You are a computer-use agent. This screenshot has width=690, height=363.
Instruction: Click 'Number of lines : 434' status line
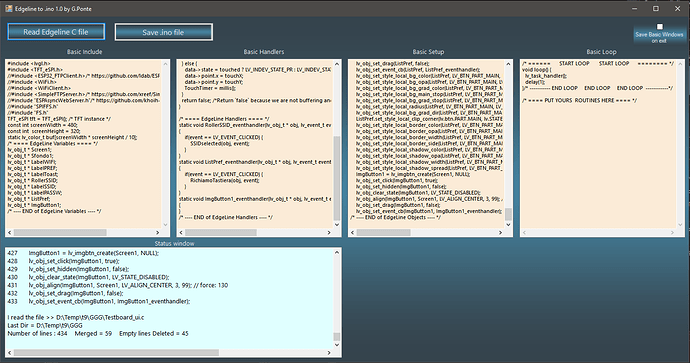tap(98, 334)
